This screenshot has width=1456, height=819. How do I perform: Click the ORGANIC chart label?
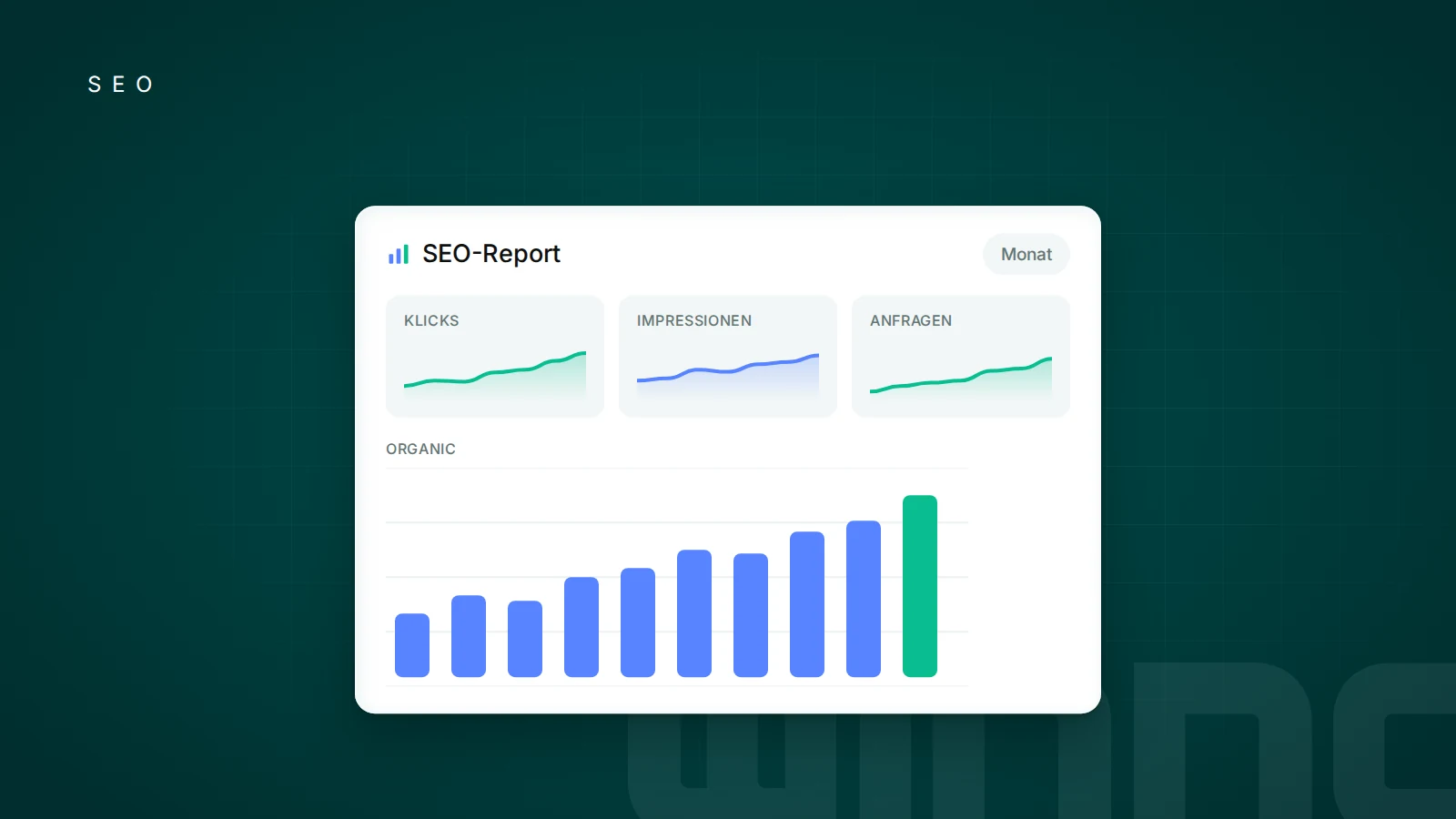[420, 449]
